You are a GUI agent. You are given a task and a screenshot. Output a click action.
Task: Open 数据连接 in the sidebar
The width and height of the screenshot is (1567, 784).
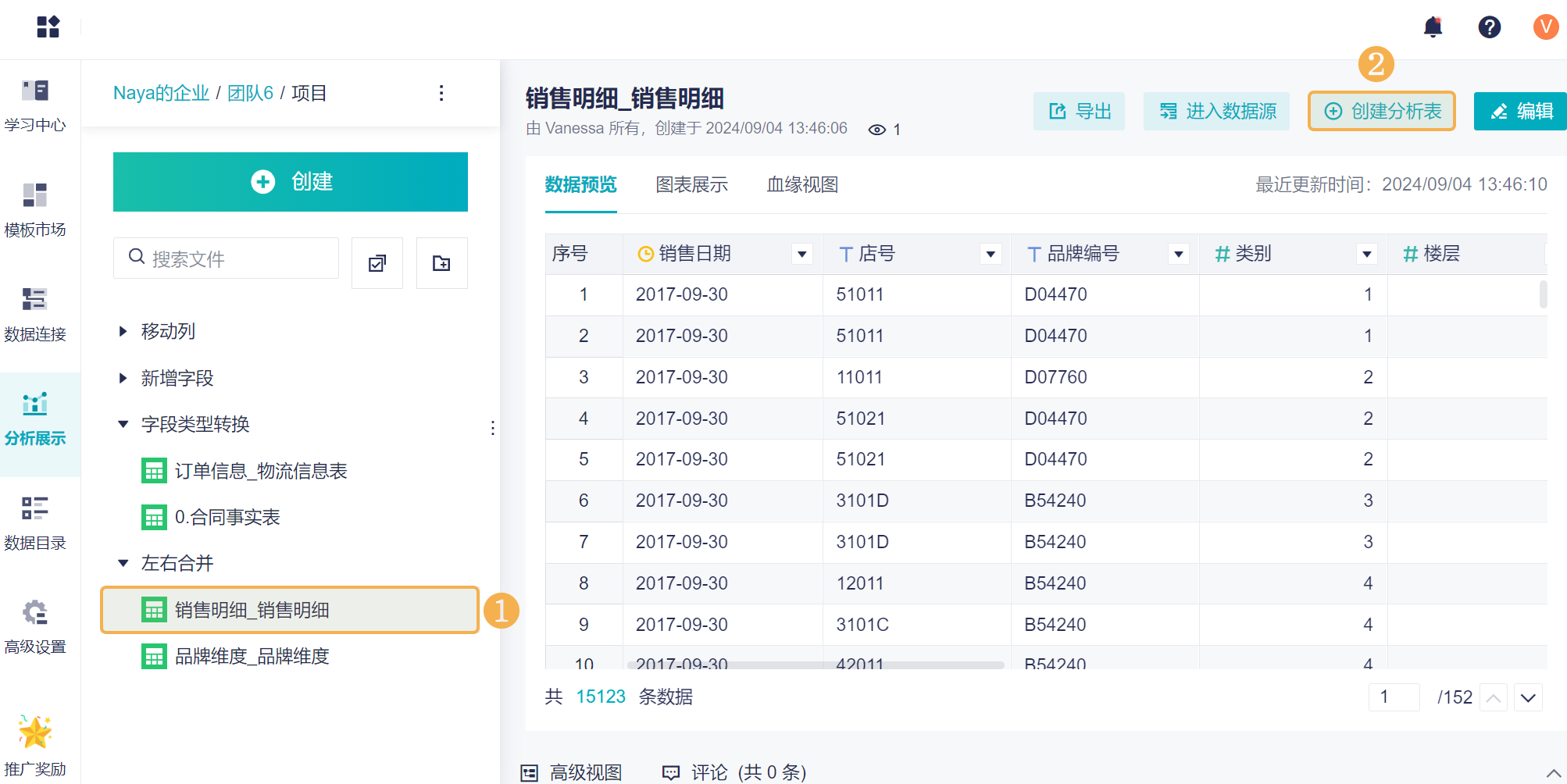[35, 312]
